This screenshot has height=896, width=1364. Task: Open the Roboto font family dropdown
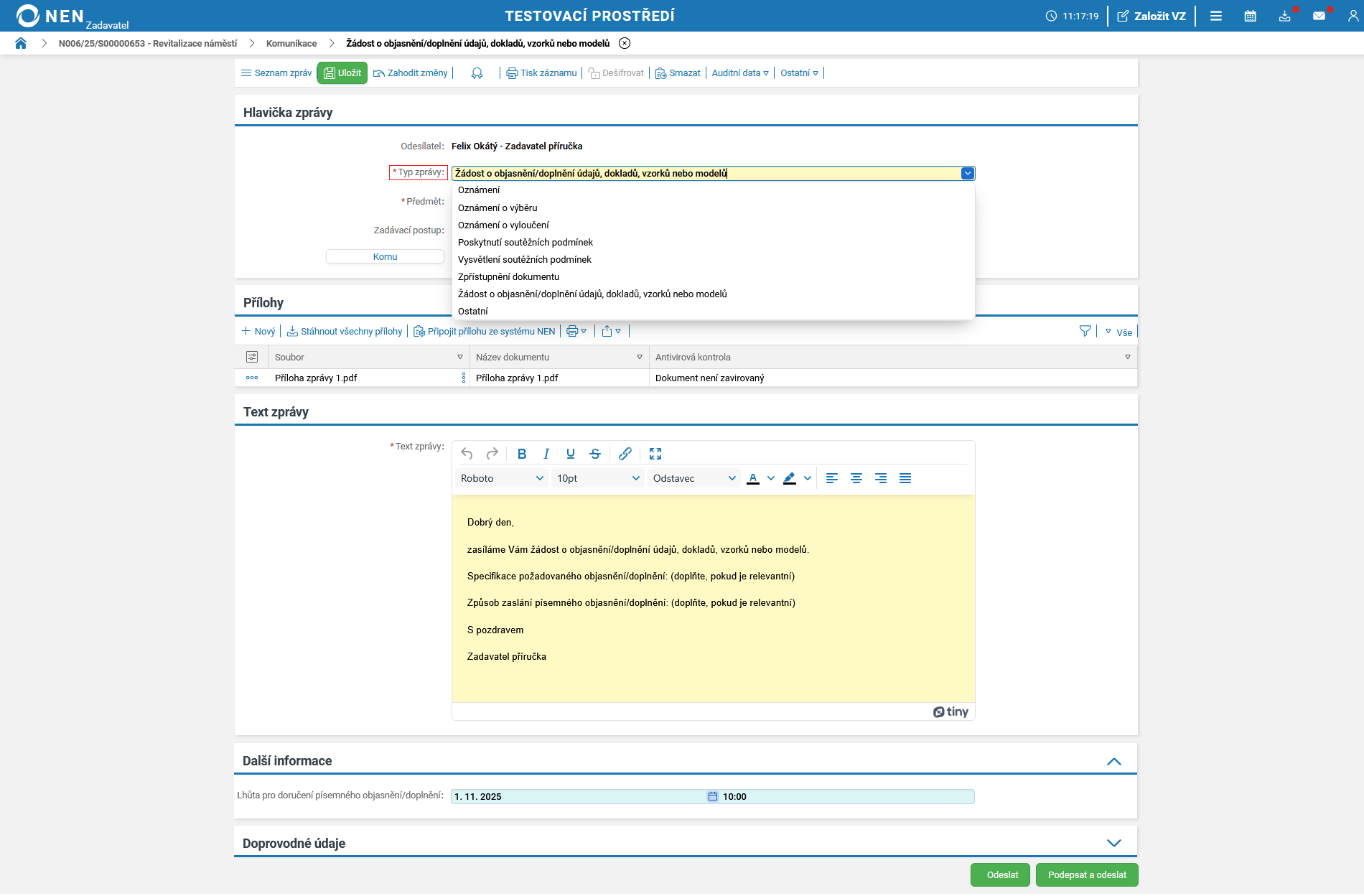pyautogui.click(x=501, y=478)
